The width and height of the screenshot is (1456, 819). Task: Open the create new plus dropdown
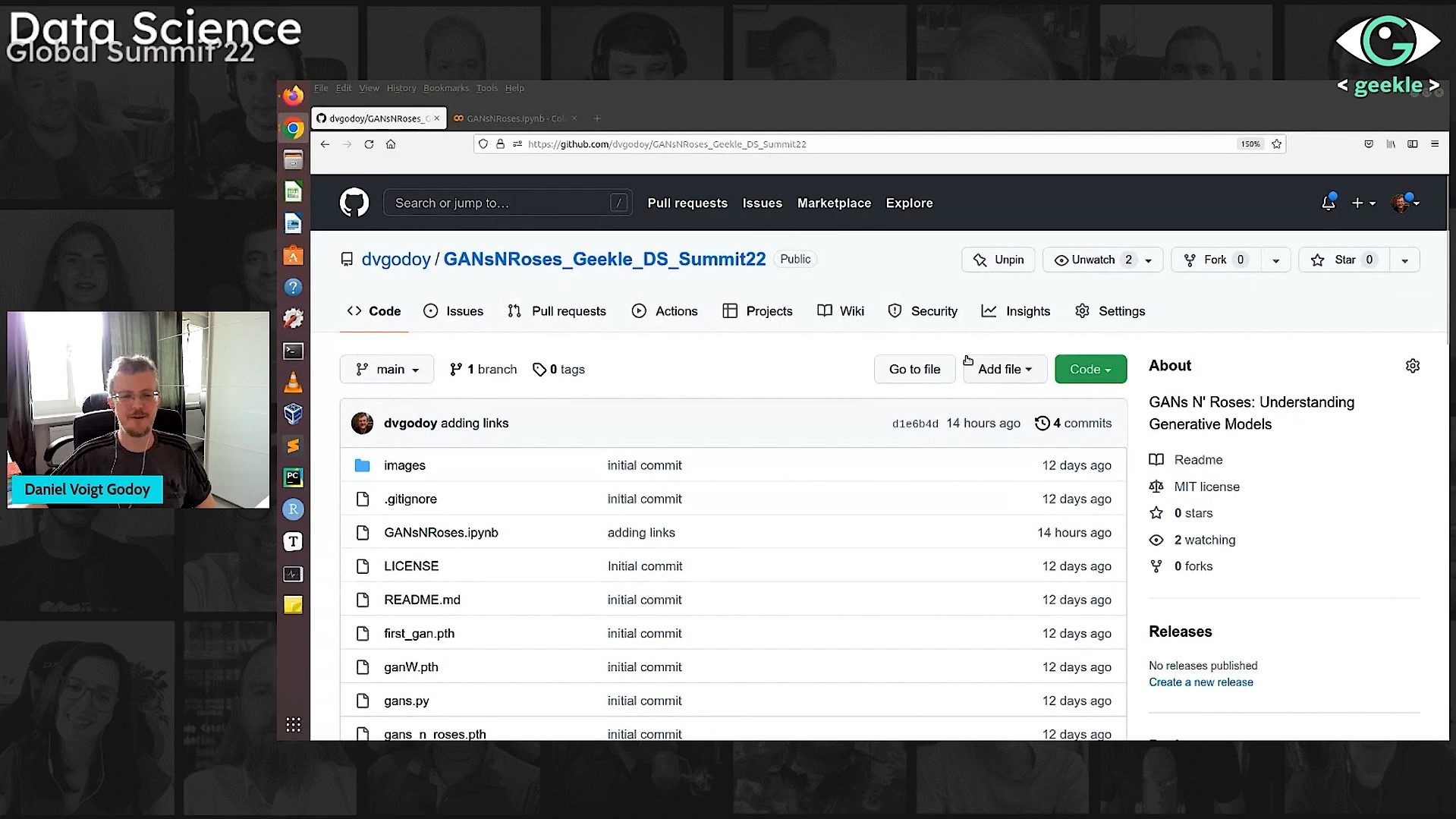pos(1363,203)
